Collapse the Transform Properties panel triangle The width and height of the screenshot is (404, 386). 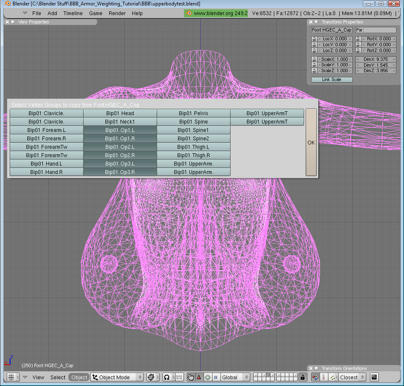click(316, 22)
